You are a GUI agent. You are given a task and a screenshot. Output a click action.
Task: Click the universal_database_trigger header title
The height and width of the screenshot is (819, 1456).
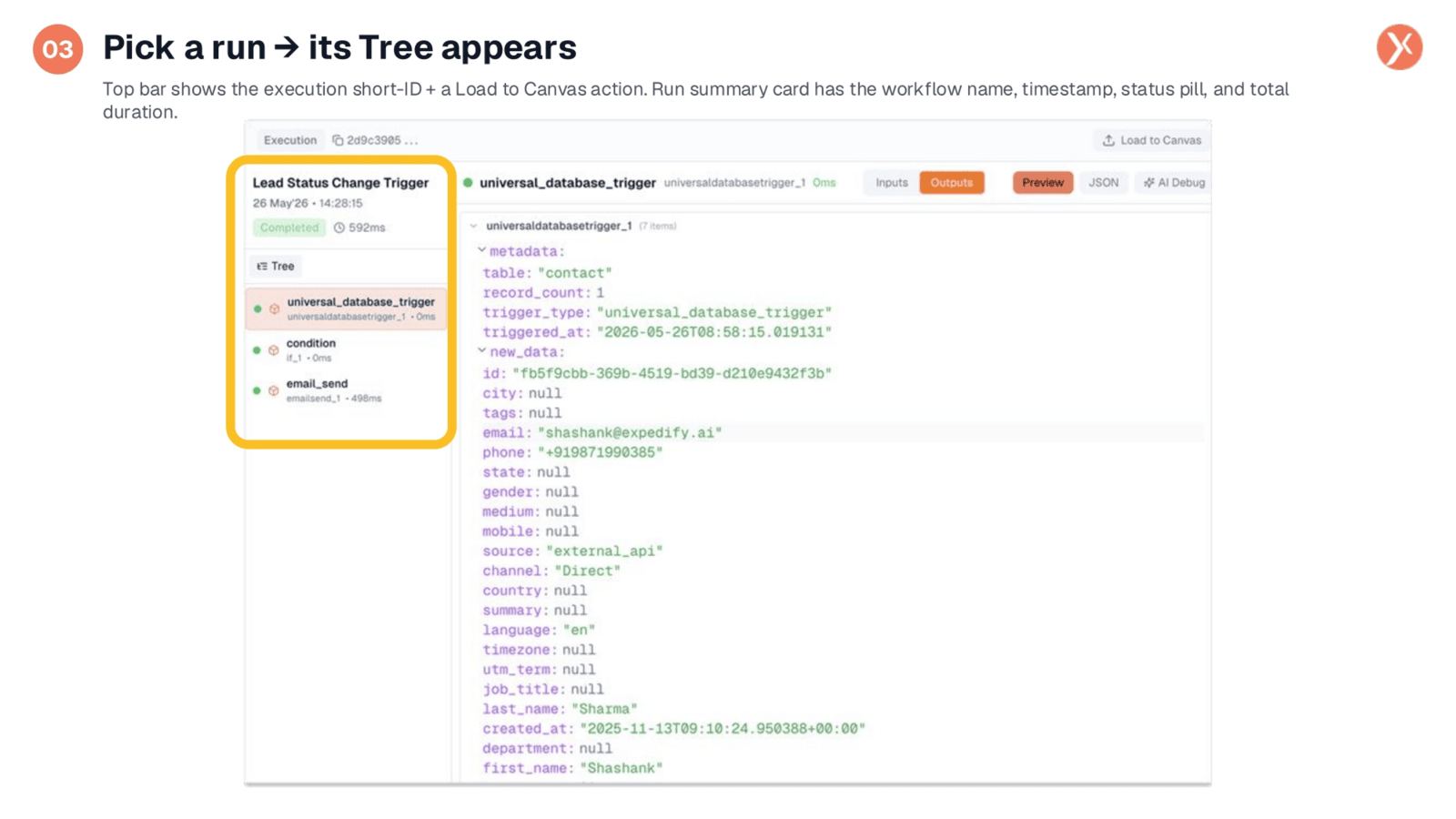point(568,183)
